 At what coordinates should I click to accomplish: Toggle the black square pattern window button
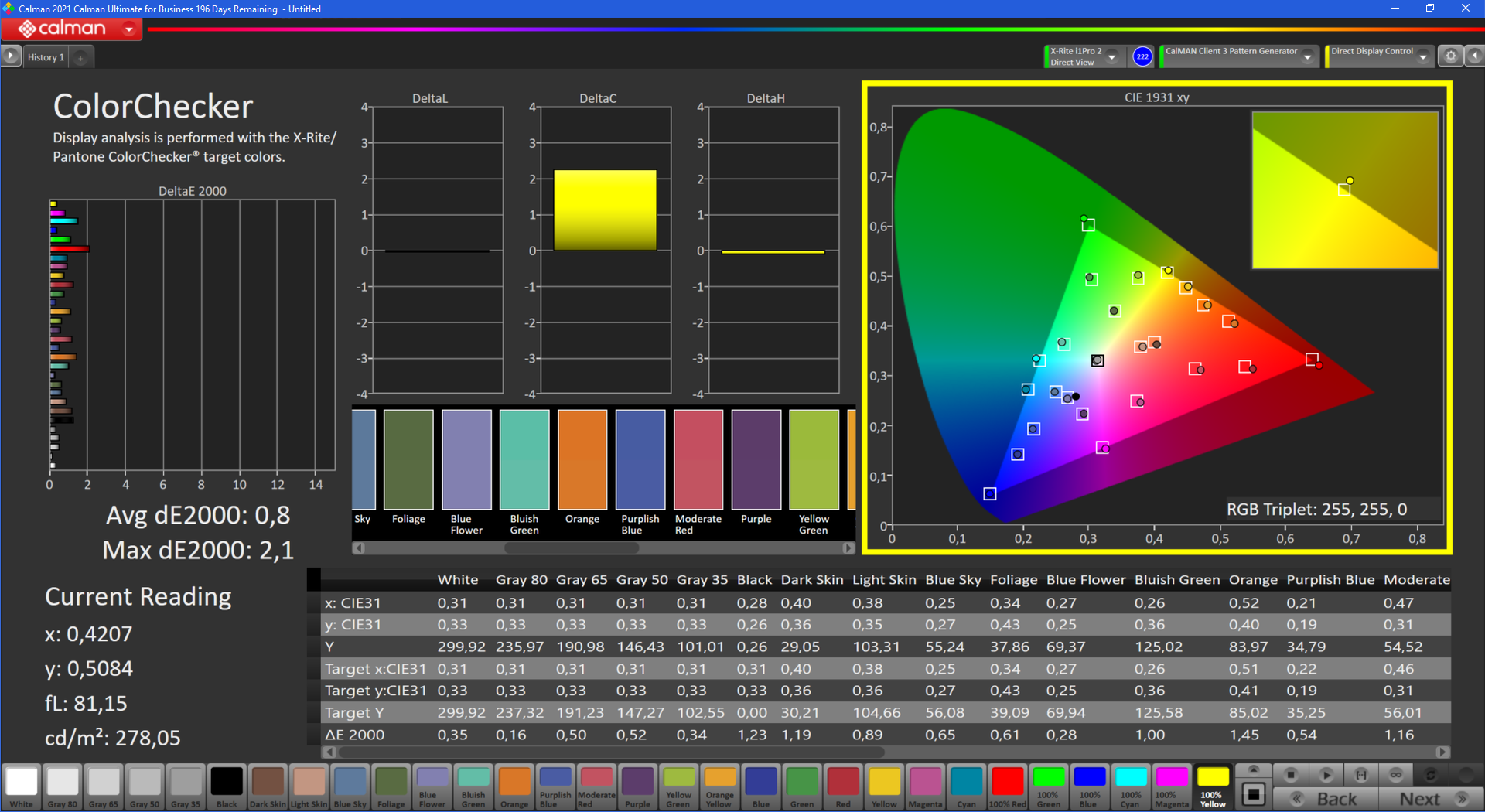[x=1254, y=794]
